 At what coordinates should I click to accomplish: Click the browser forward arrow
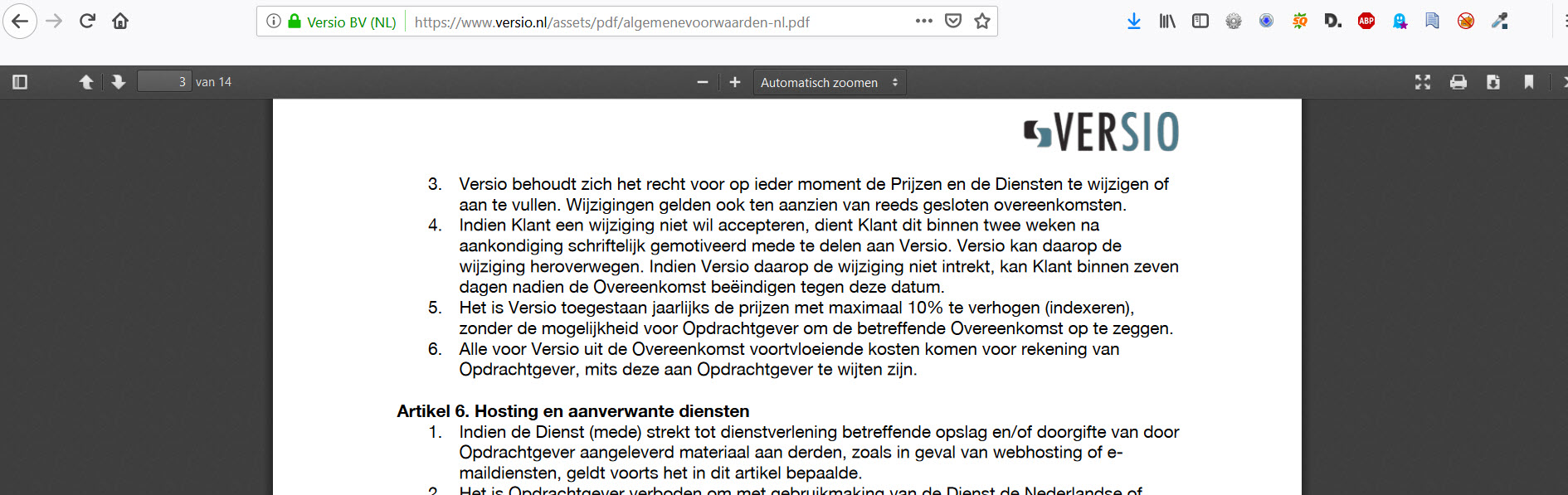click(x=55, y=22)
